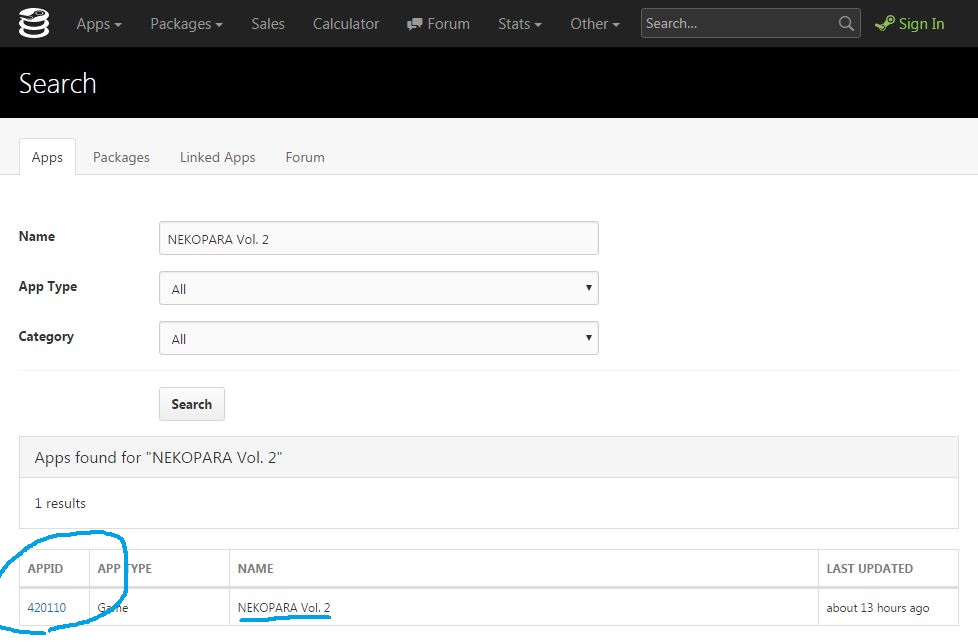978x642 pixels.
Task: Open the Stats dropdown menu
Action: coord(520,23)
